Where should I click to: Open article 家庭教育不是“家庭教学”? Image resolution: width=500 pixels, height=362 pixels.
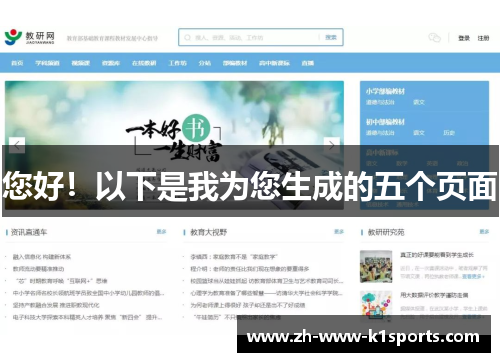pos(233,257)
